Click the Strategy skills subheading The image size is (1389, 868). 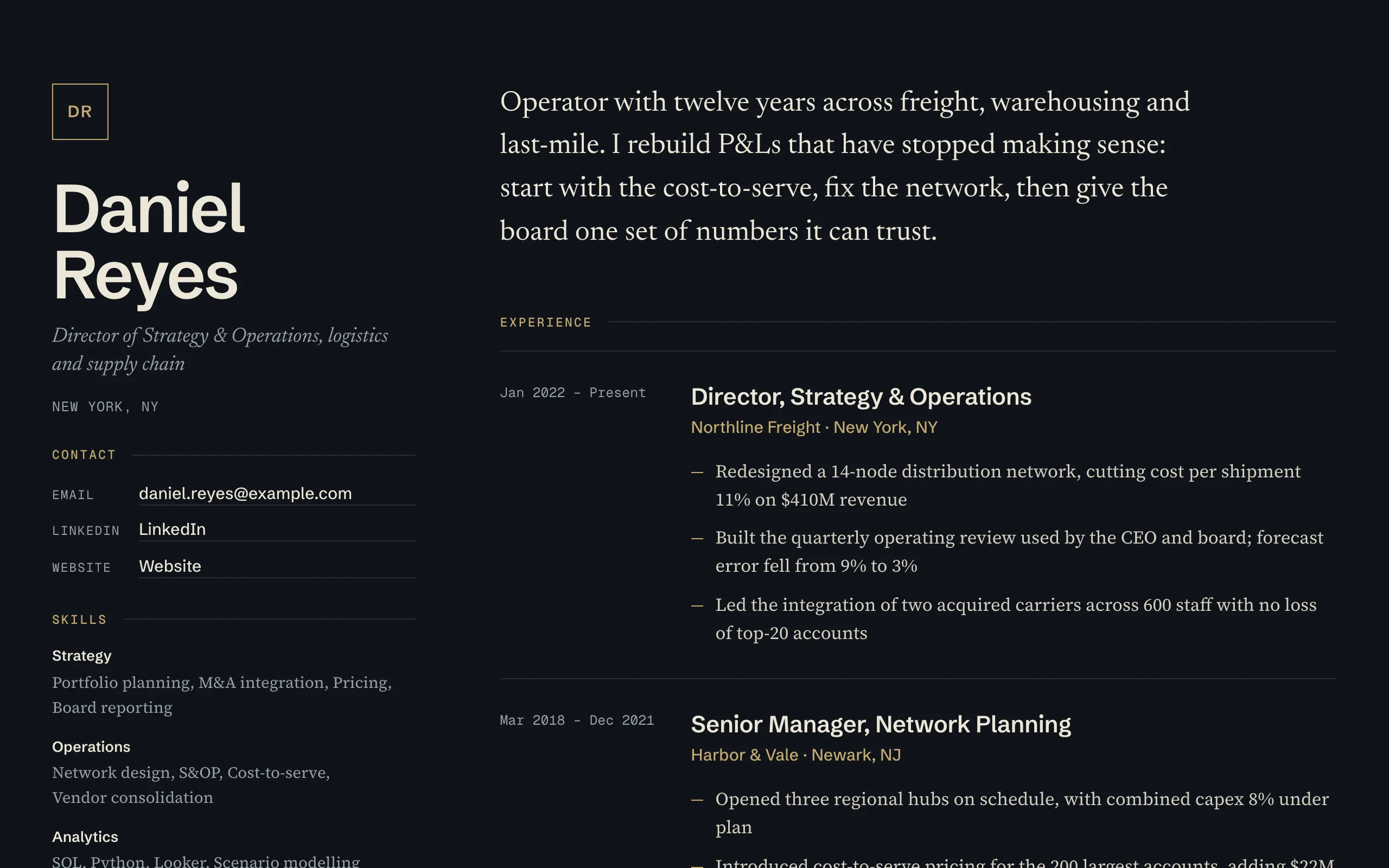click(81, 655)
